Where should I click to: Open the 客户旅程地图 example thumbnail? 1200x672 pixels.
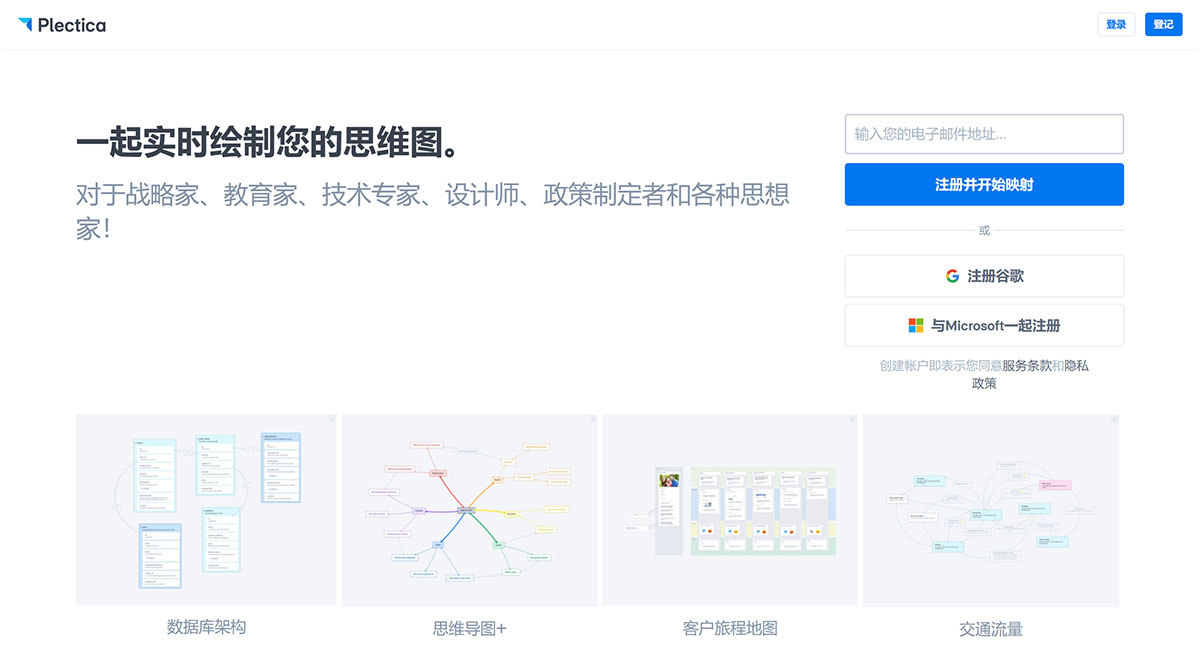point(729,509)
